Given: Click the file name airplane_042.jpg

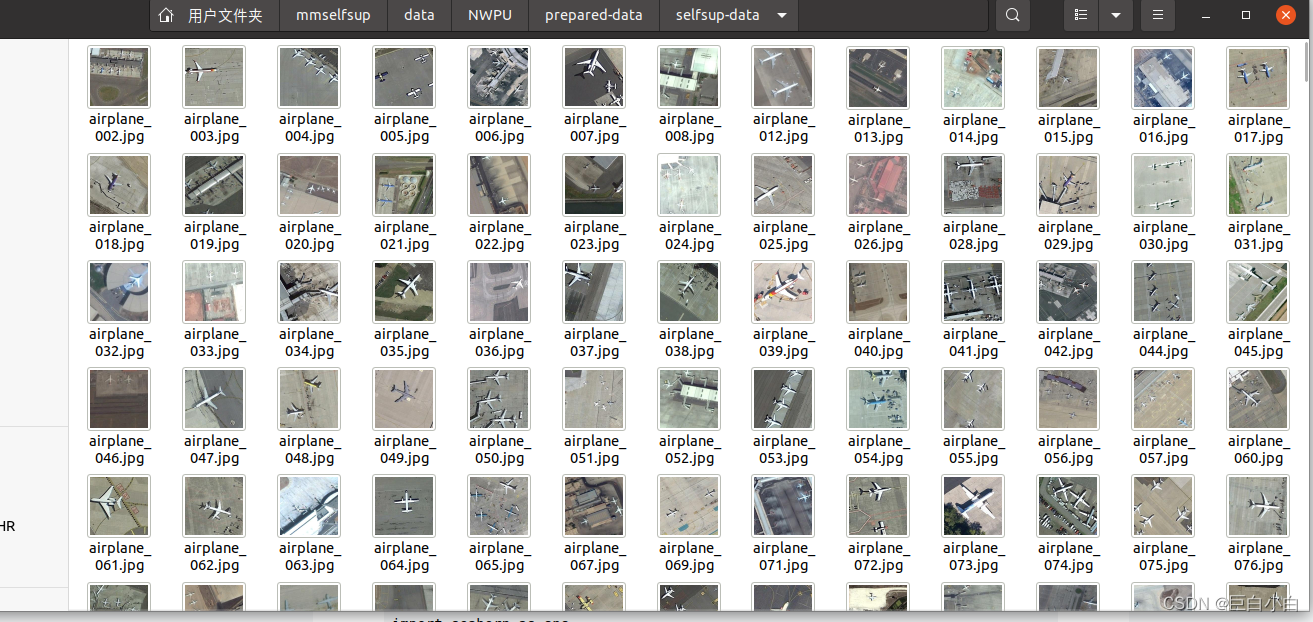Looking at the screenshot, I should tap(1068, 342).
